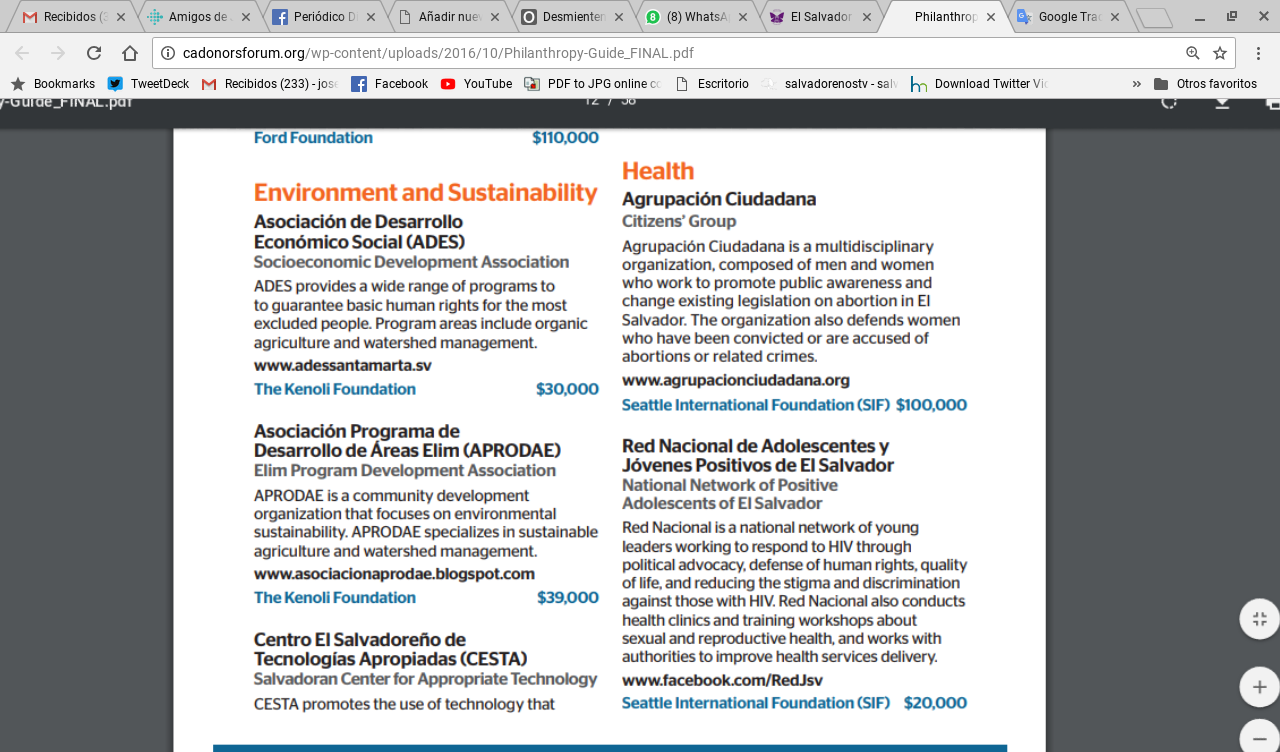1280x752 pixels.
Task: Fit PDF to page with the fit button
Action: point(1259,619)
